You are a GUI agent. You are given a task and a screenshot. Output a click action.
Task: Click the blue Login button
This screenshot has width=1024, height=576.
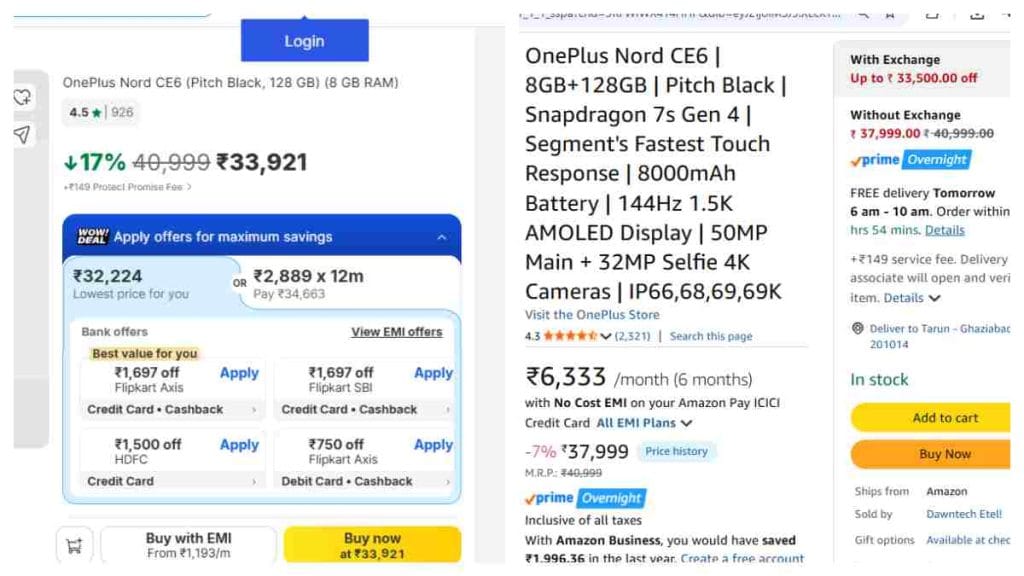304,40
